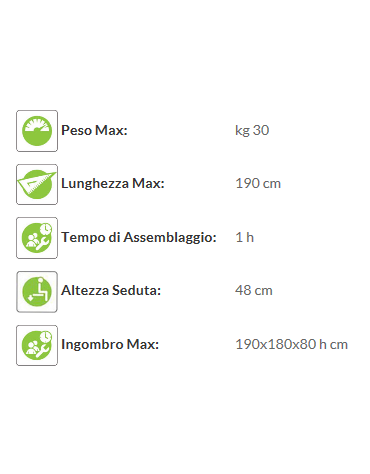Click the weight gauge icon beside Peso Max
The image size is (370, 474).
click(37, 131)
